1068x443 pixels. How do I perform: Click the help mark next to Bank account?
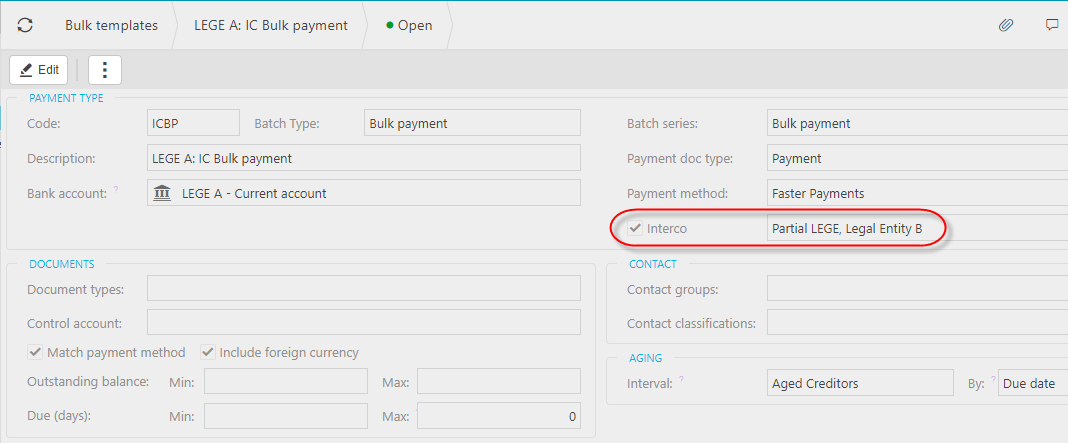(x=116, y=189)
